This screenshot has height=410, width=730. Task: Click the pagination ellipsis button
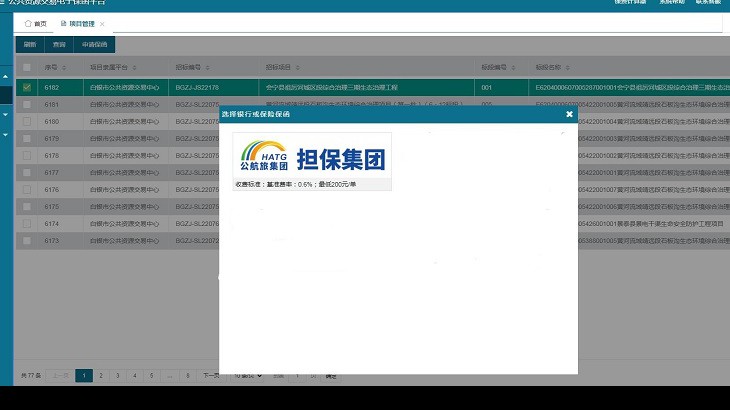tap(169, 376)
